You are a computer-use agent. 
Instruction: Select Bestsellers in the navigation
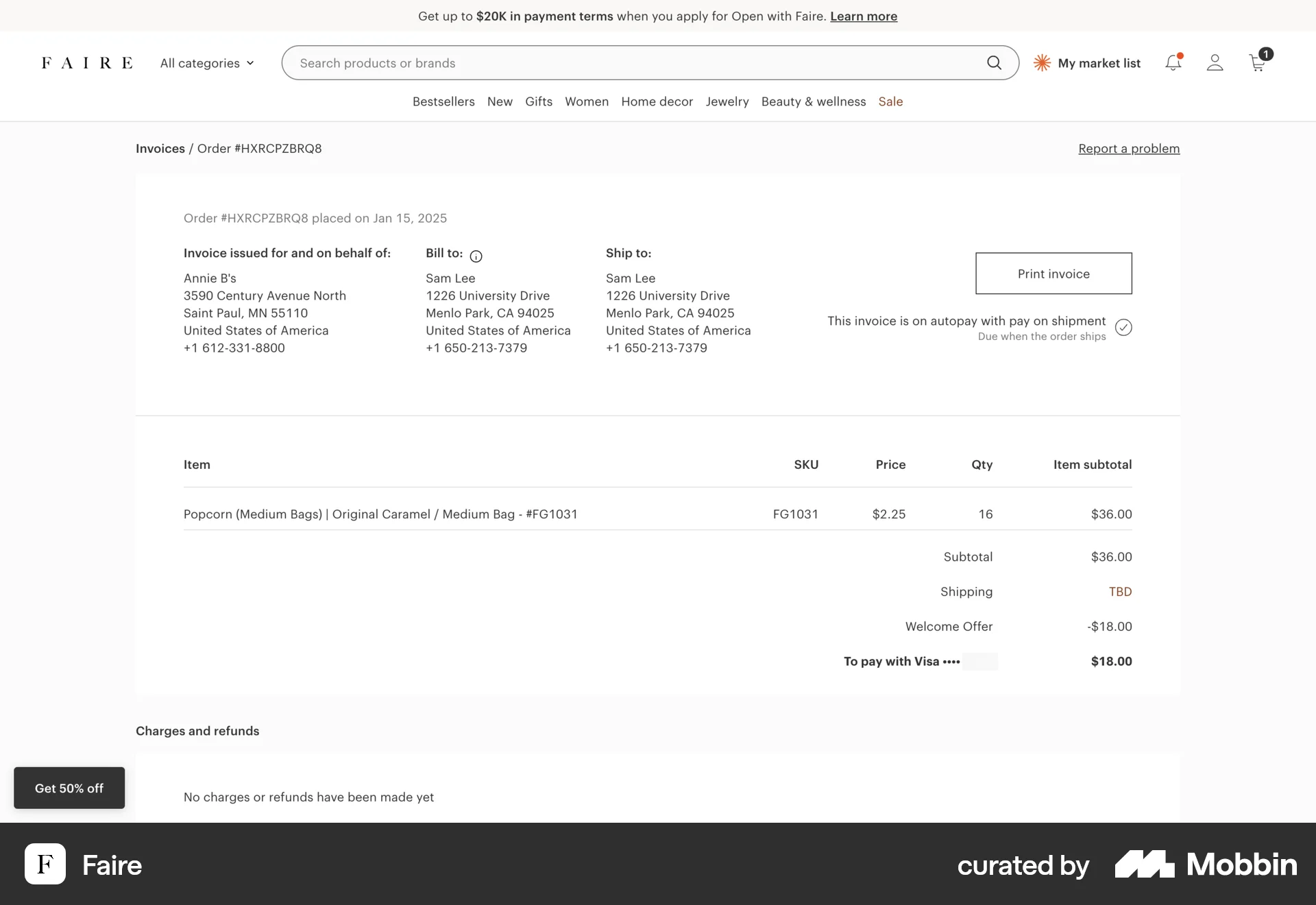(443, 101)
